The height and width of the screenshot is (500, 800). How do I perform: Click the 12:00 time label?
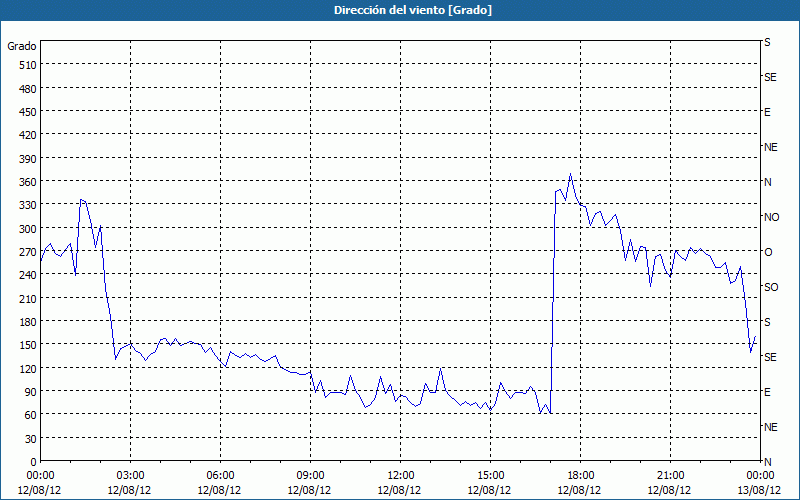click(x=400, y=476)
